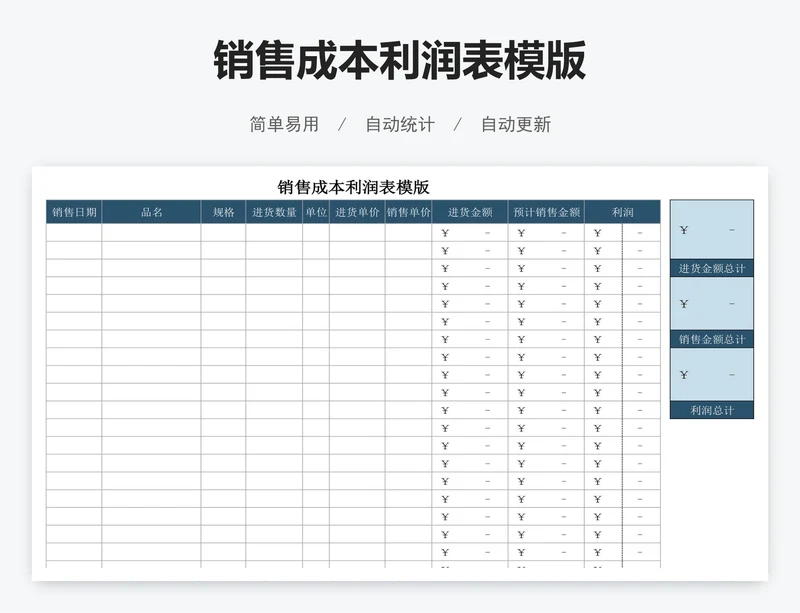Select the 销售日期 column header

coord(74,212)
